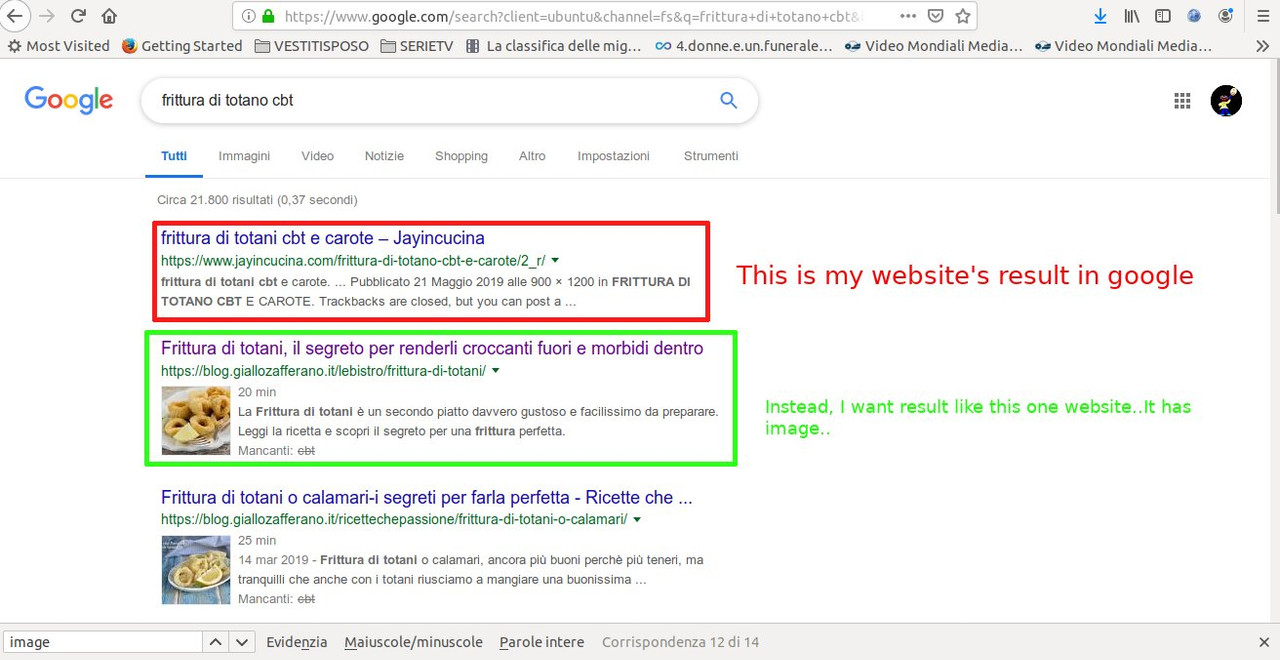Click the blue globe extension icon
This screenshot has height=660, width=1280.
click(1194, 16)
